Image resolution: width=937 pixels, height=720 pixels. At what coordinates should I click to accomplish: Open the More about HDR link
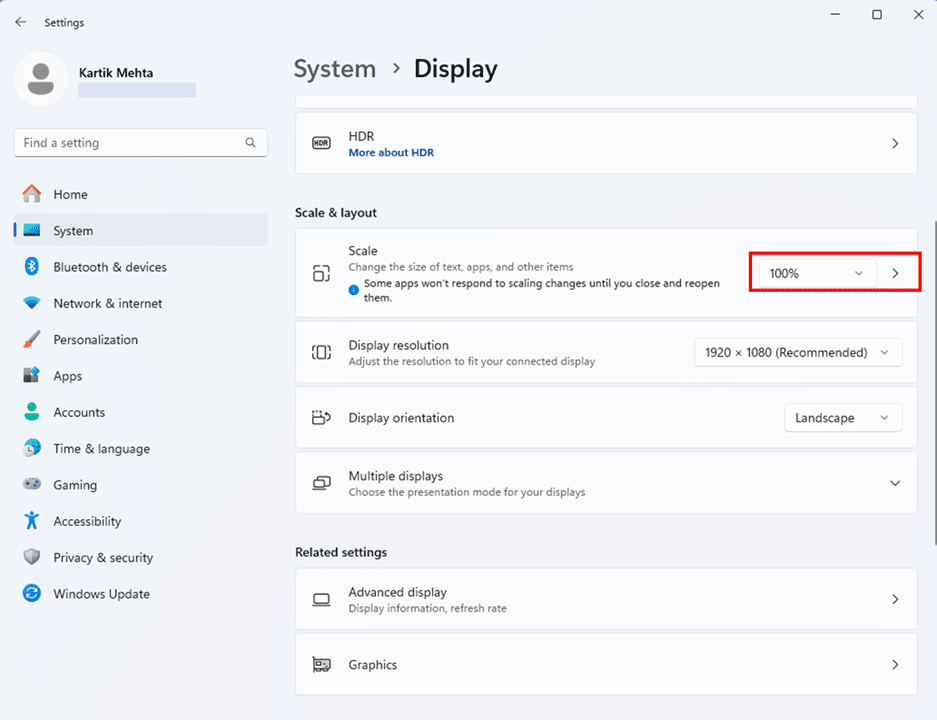(391, 152)
